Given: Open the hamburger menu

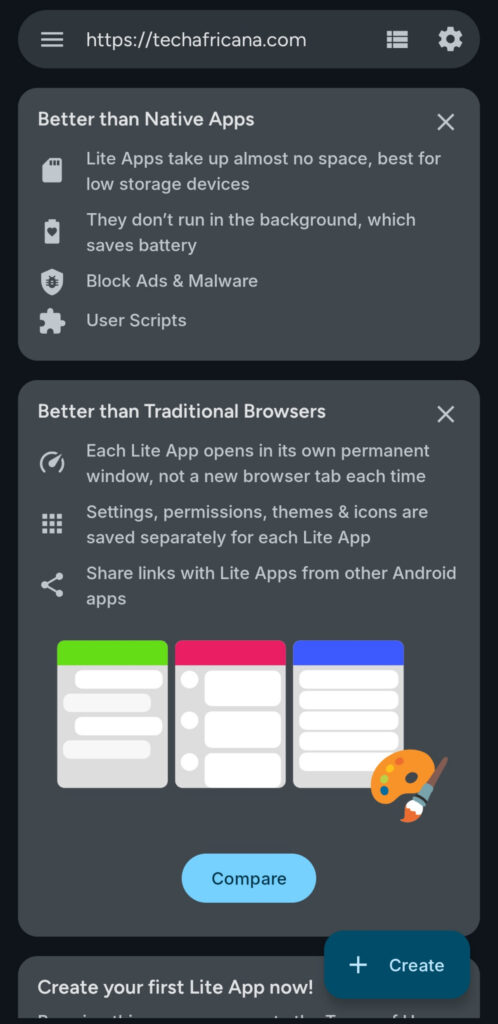Looking at the screenshot, I should pyautogui.click(x=52, y=40).
